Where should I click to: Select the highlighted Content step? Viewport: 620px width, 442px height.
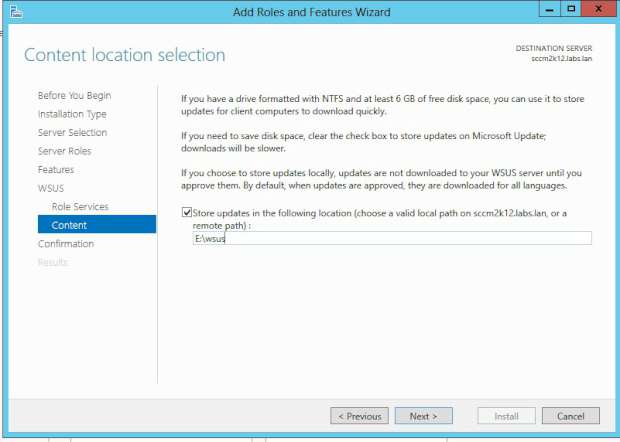(x=69, y=225)
